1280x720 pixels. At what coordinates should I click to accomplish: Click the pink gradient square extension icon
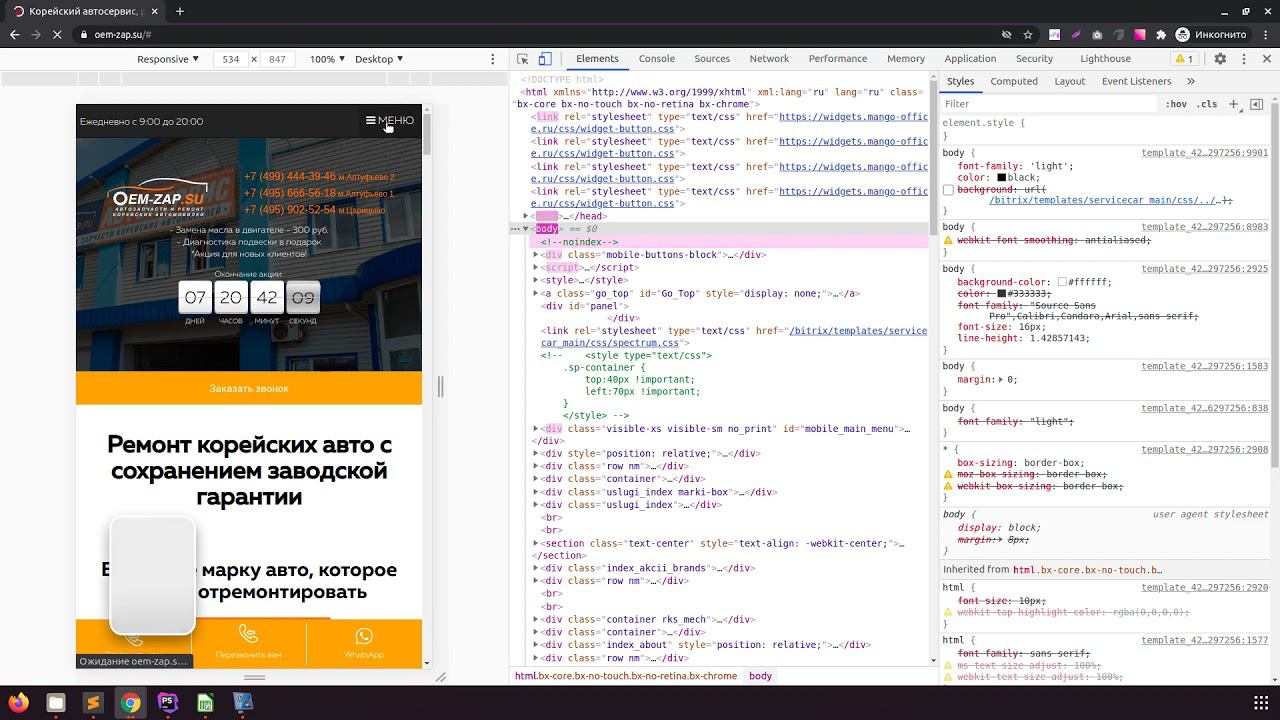click(1139, 34)
